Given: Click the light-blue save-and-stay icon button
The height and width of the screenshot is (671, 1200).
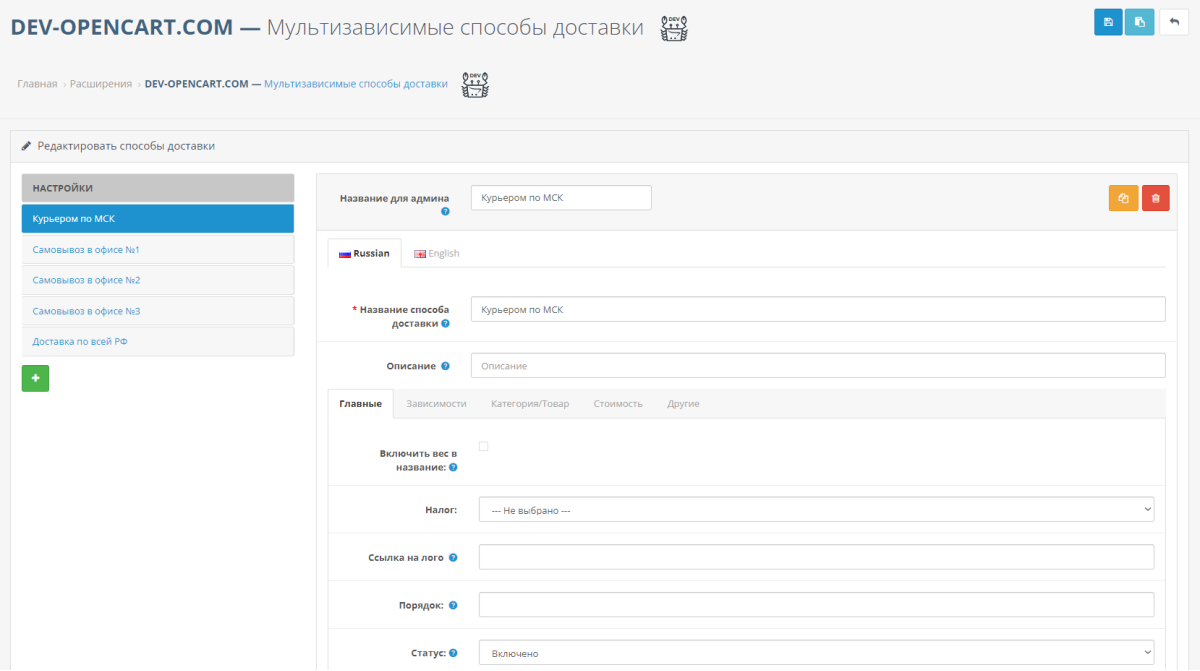Looking at the screenshot, I should [1139, 22].
